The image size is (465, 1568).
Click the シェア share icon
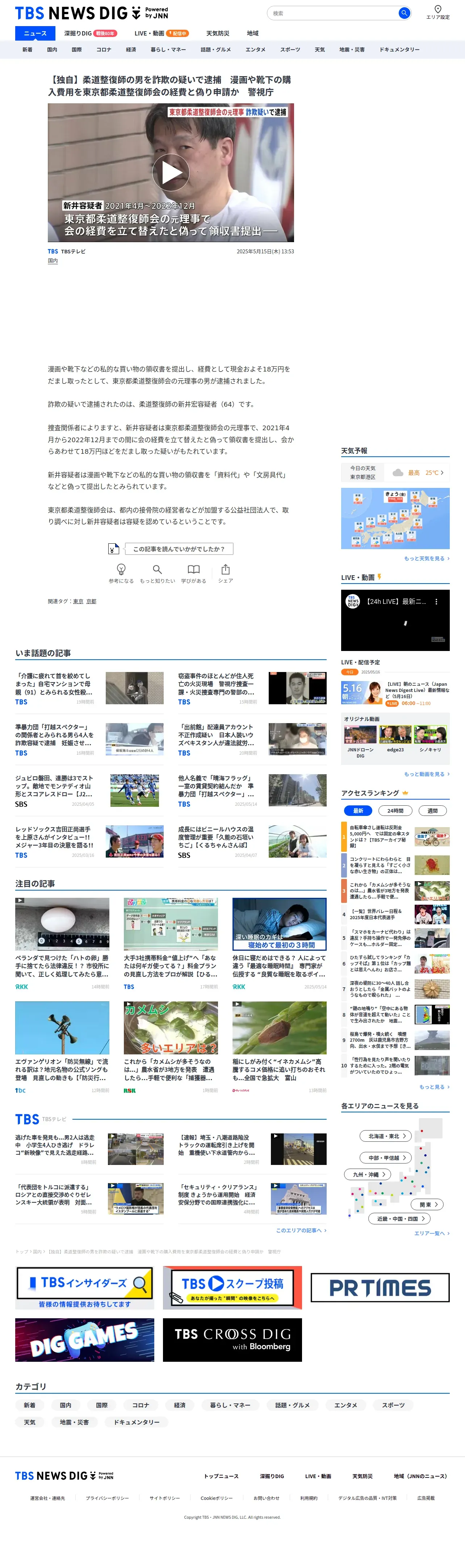coord(226,570)
